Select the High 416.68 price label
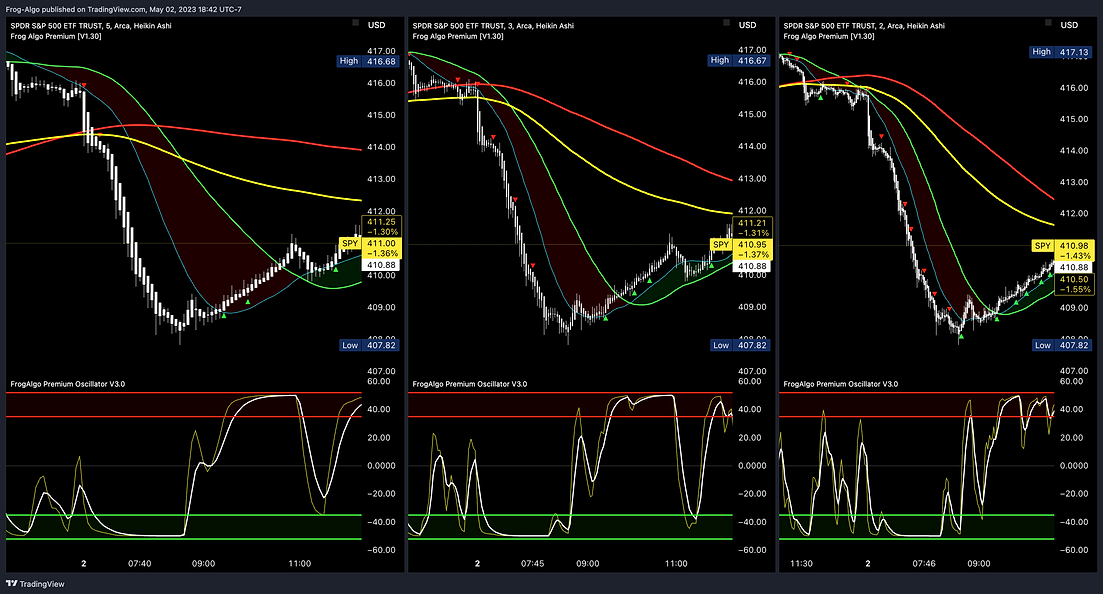This screenshot has height=594, width=1103. pyautogui.click(x=368, y=61)
